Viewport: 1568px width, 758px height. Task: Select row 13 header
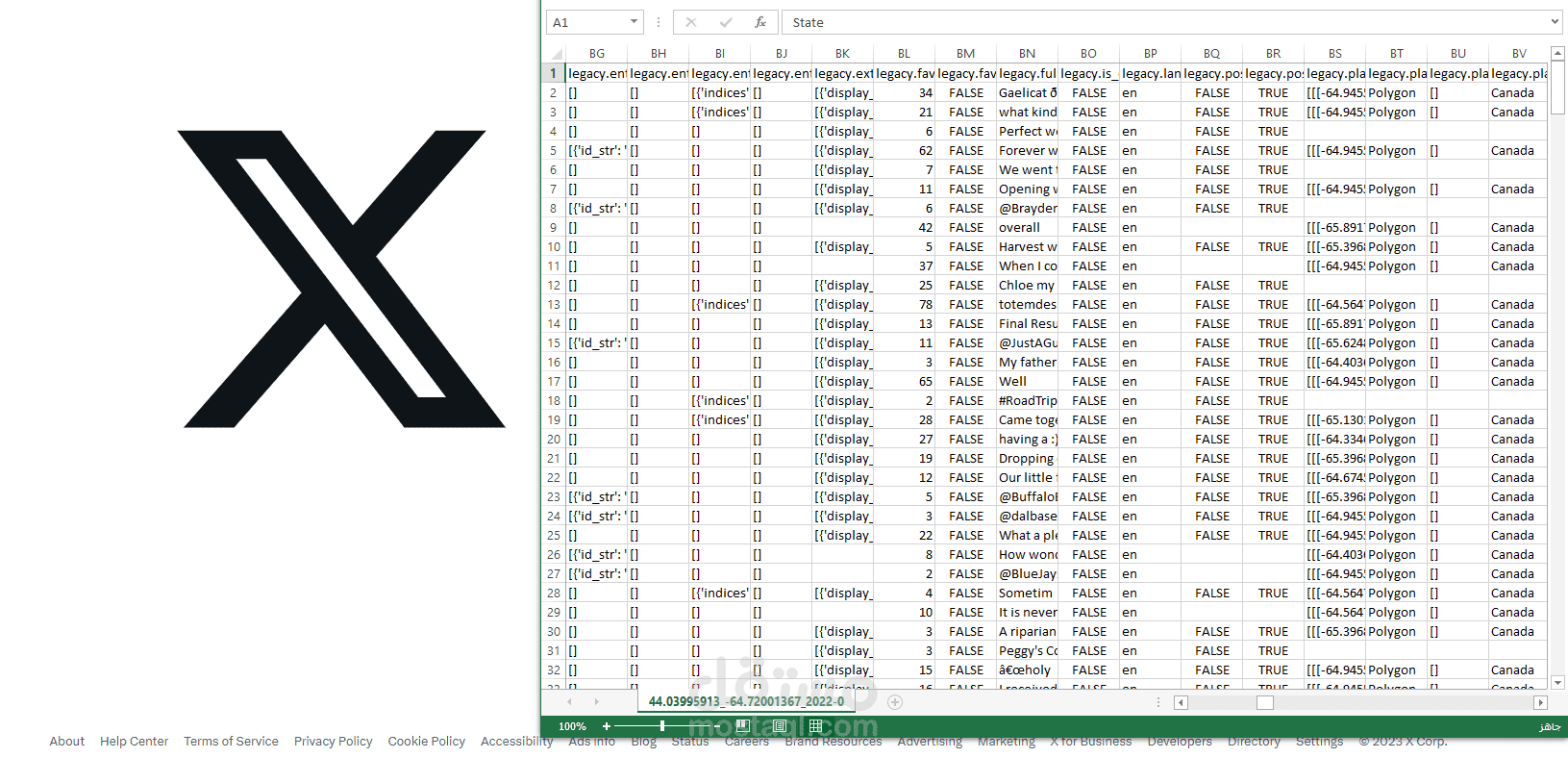click(554, 304)
